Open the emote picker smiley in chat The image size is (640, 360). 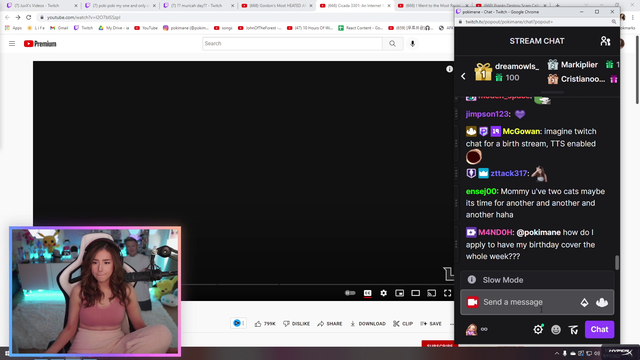coord(556,329)
